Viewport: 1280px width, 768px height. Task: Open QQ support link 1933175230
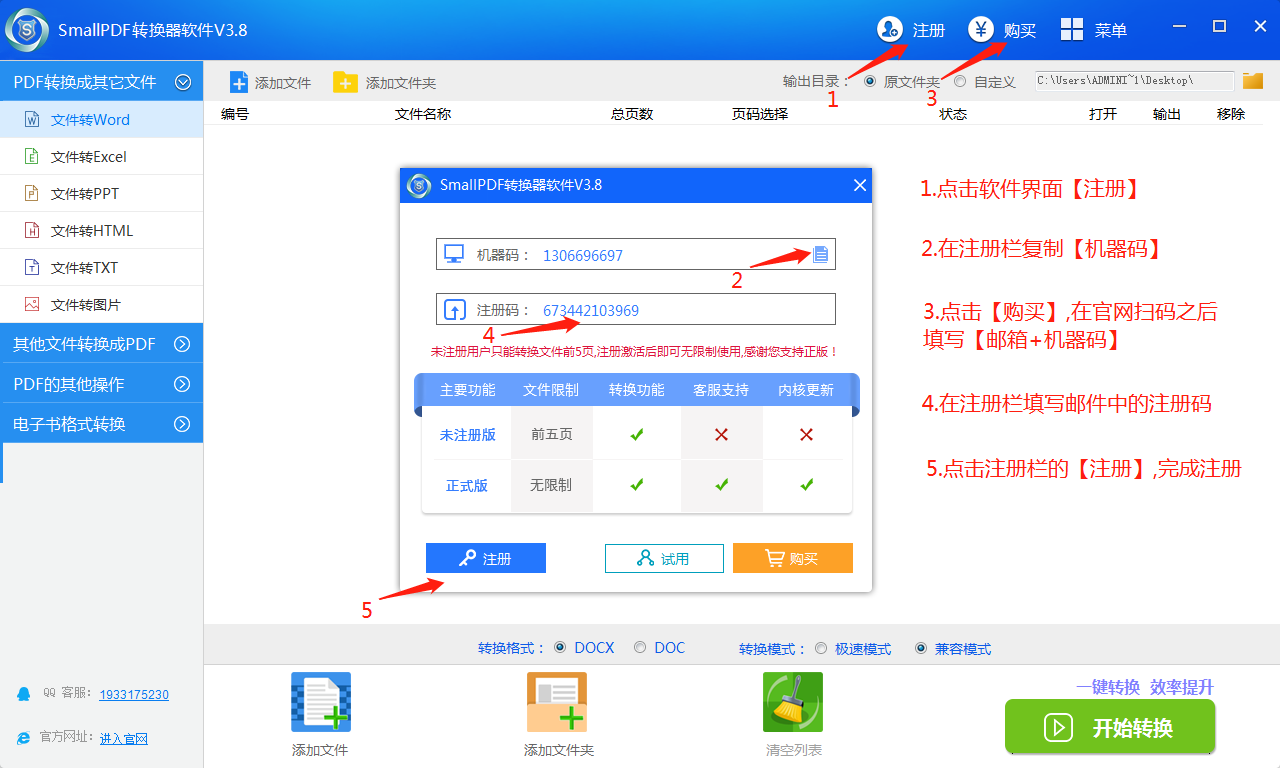coord(134,694)
